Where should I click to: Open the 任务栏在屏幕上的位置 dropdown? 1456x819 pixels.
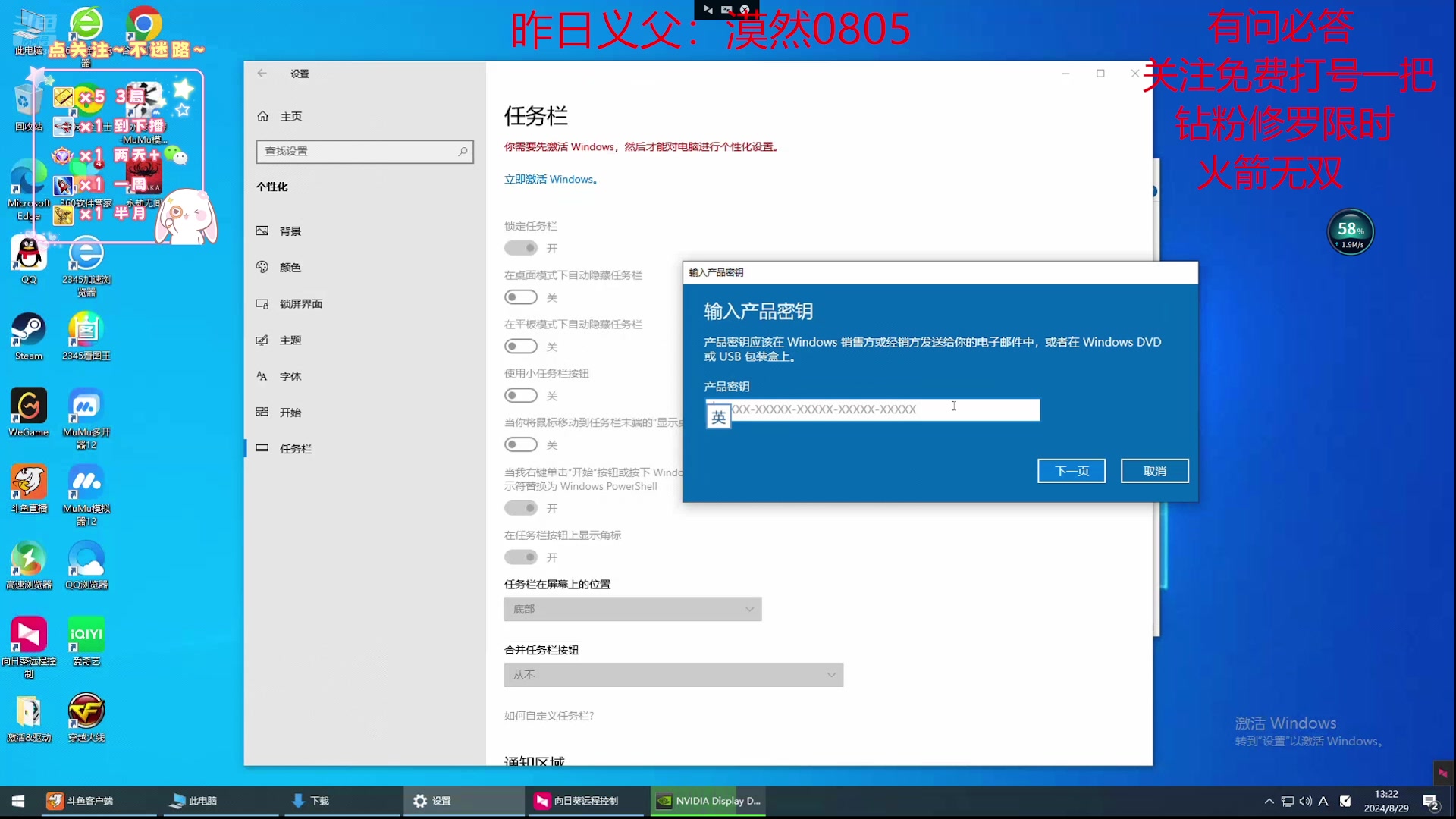click(x=632, y=609)
